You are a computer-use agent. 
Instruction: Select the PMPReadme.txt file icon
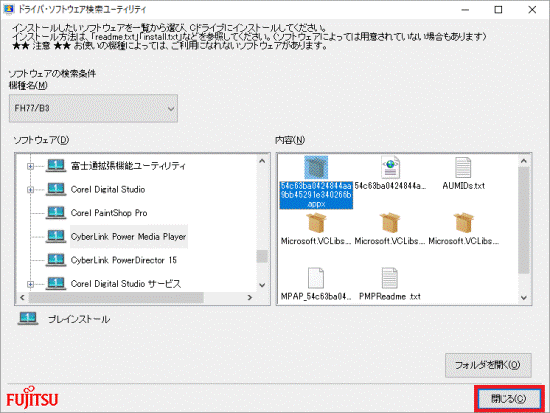389,278
